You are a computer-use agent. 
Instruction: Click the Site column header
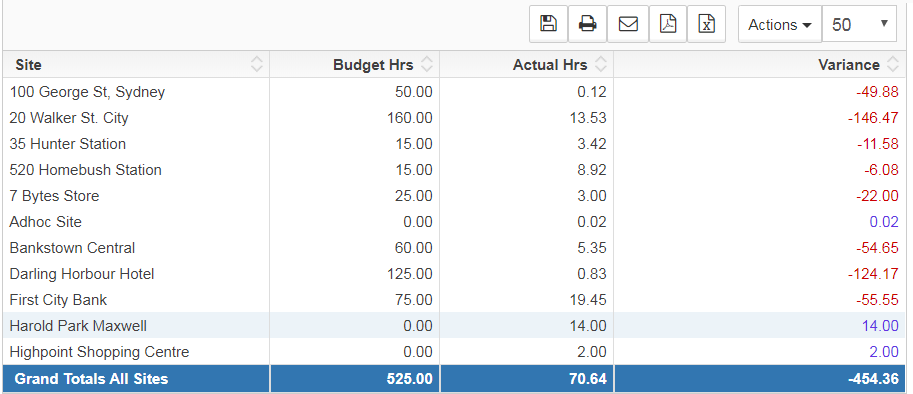[x=136, y=65]
